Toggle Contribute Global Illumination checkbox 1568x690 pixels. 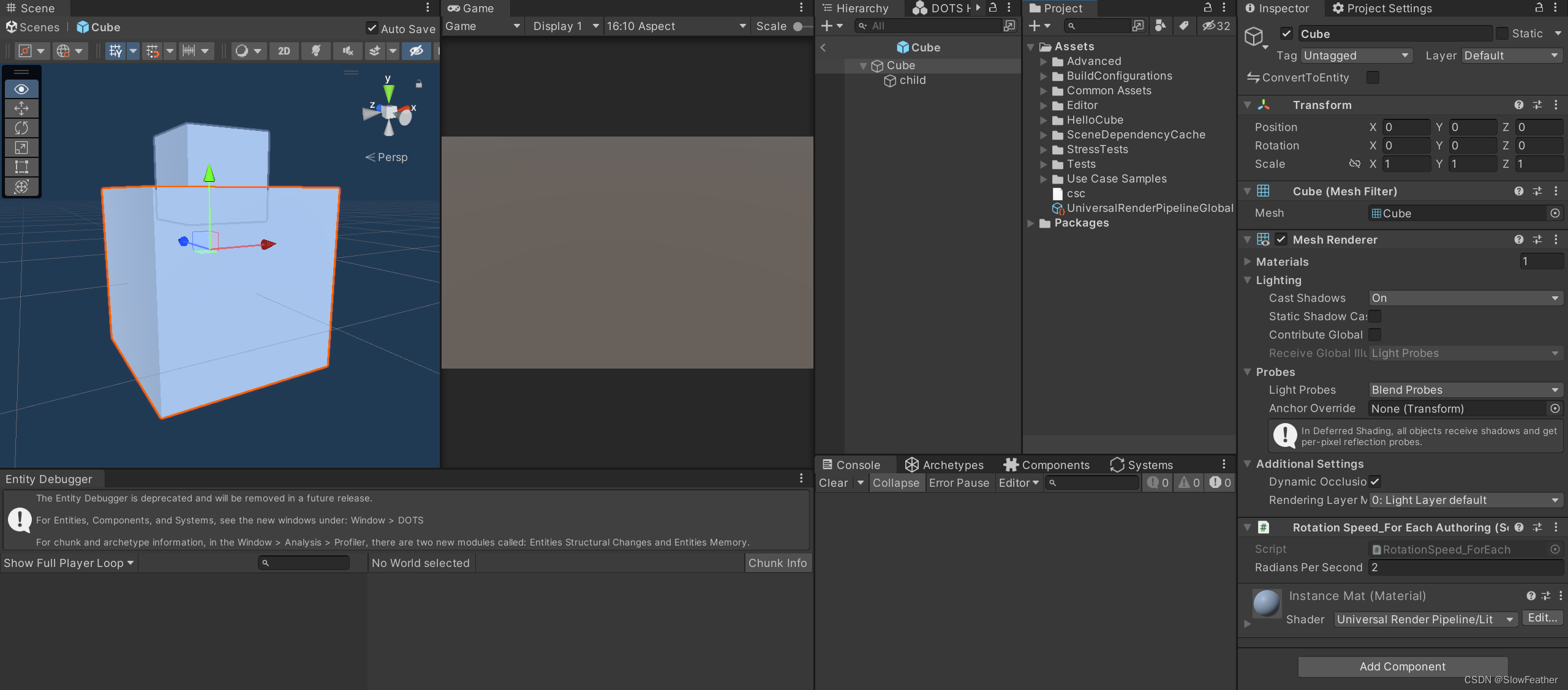[x=1374, y=334]
